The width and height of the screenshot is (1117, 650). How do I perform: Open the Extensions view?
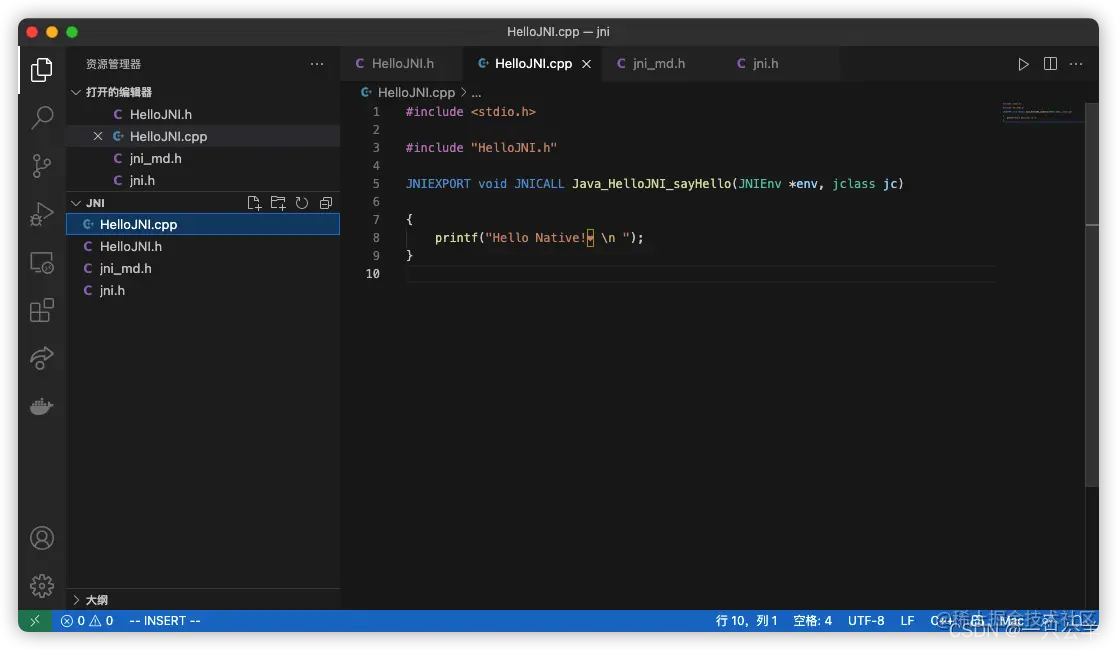(x=41, y=311)
